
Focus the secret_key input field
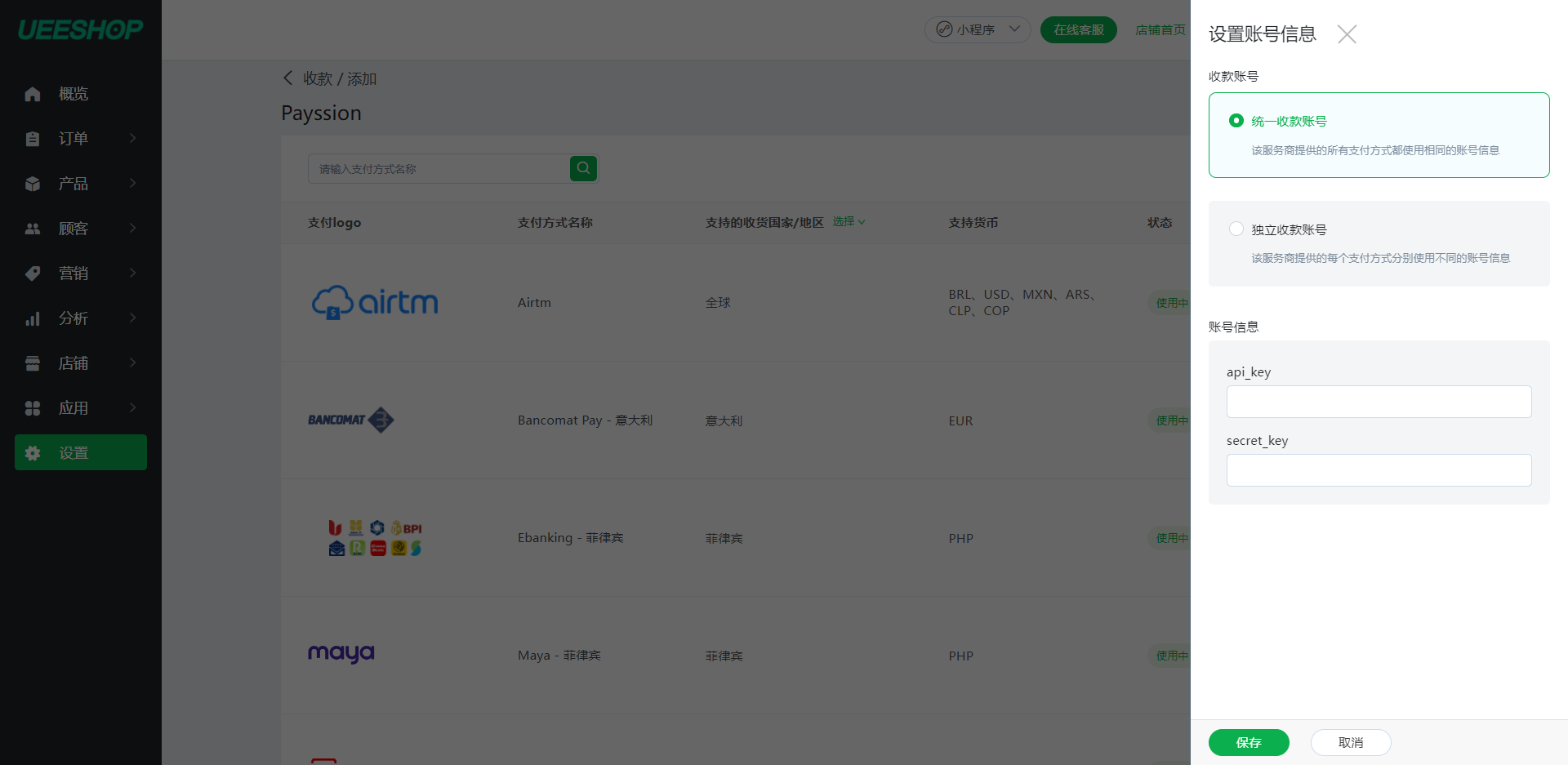tap(1379, 470)
